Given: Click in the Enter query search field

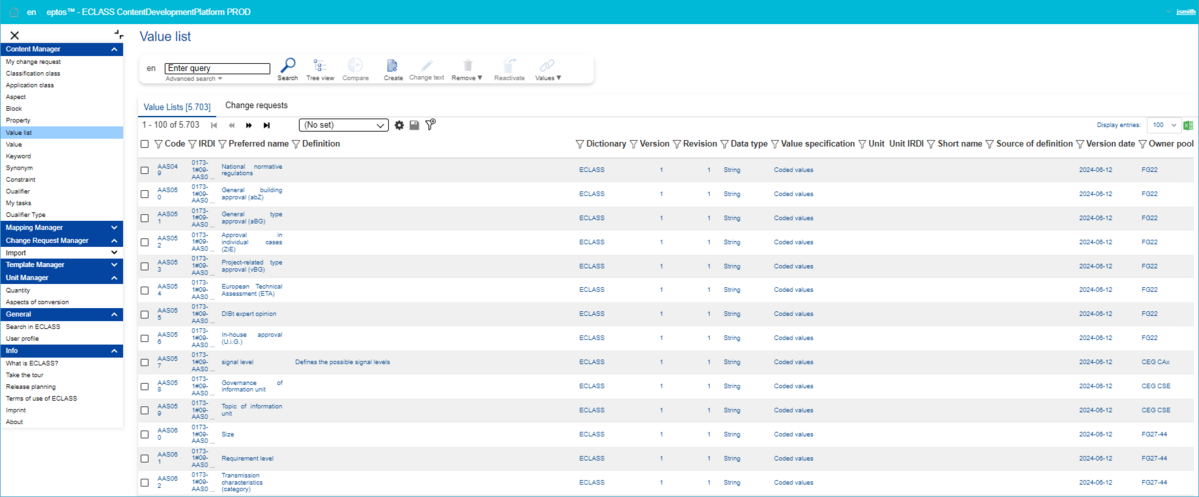Looking at the screenshot, I should coord(217,69).
